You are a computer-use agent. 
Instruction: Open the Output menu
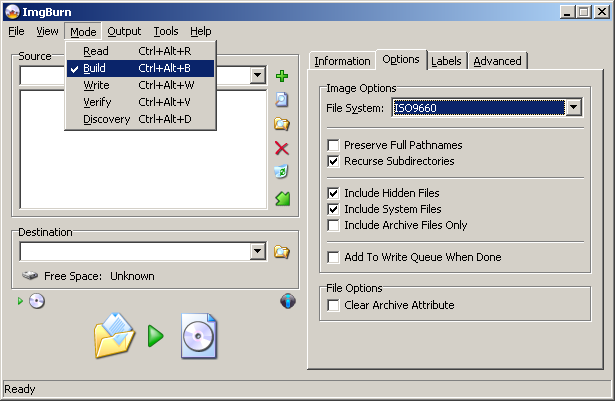[124, 31]
